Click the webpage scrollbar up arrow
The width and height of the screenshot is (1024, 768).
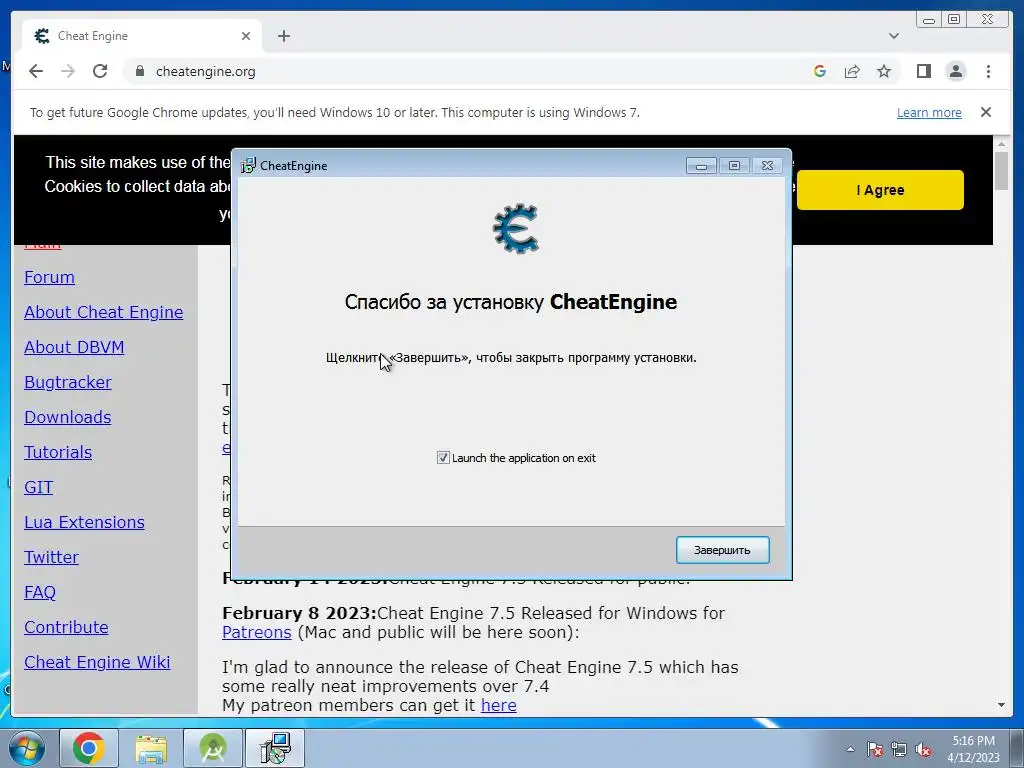[x=1001, y=143]
